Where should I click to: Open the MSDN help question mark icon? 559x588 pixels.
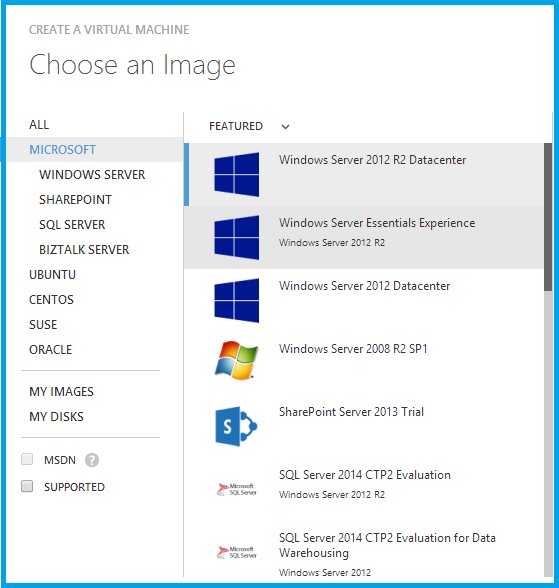click(x=92, y=460)
